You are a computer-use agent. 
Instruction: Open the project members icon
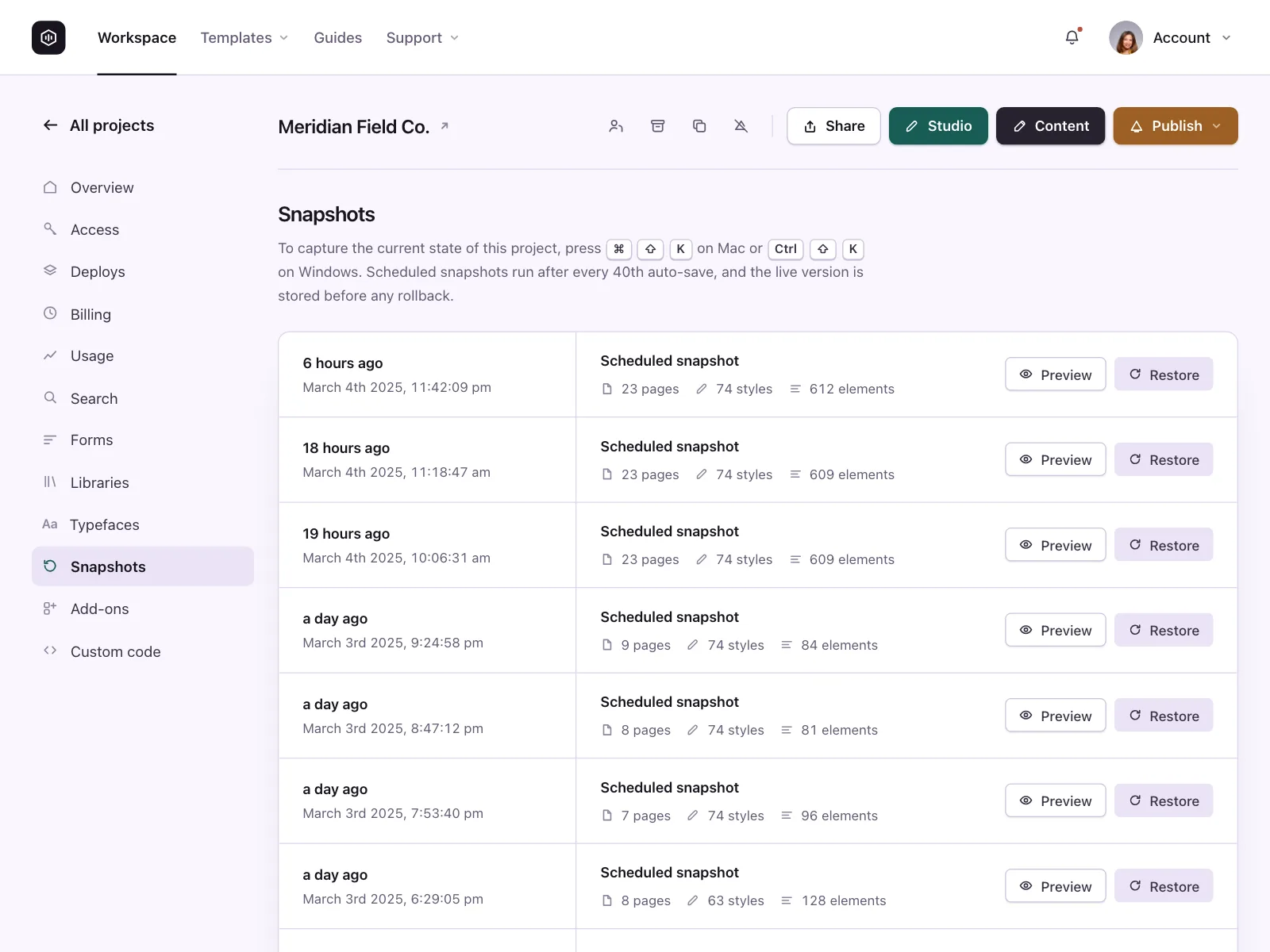click(616, 126)
